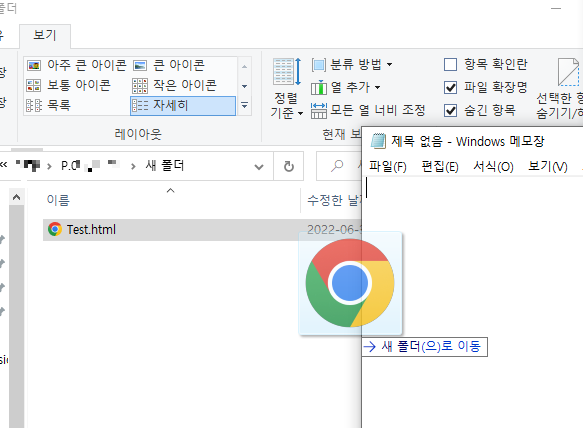Open Notepad View (보기) menu

pyautogui.click(x=548, y=167)
